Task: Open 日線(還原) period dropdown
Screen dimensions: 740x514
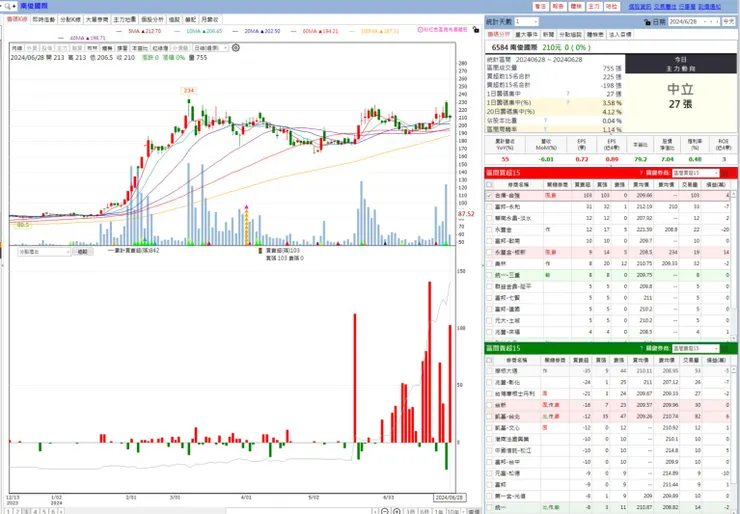Action: click(211, 48)
